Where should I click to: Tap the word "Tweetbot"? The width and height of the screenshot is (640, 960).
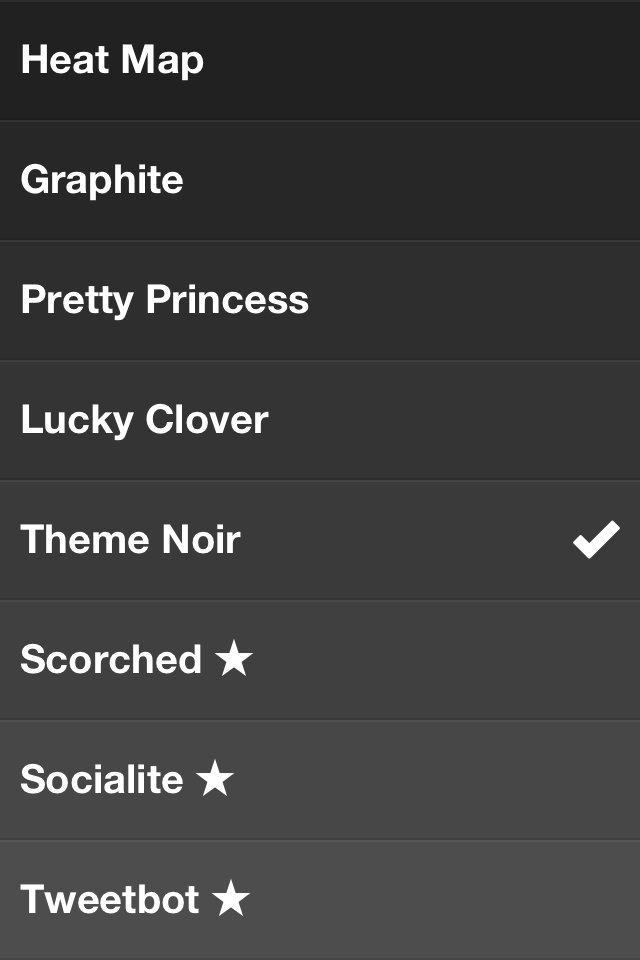click(x=110, y=900)
